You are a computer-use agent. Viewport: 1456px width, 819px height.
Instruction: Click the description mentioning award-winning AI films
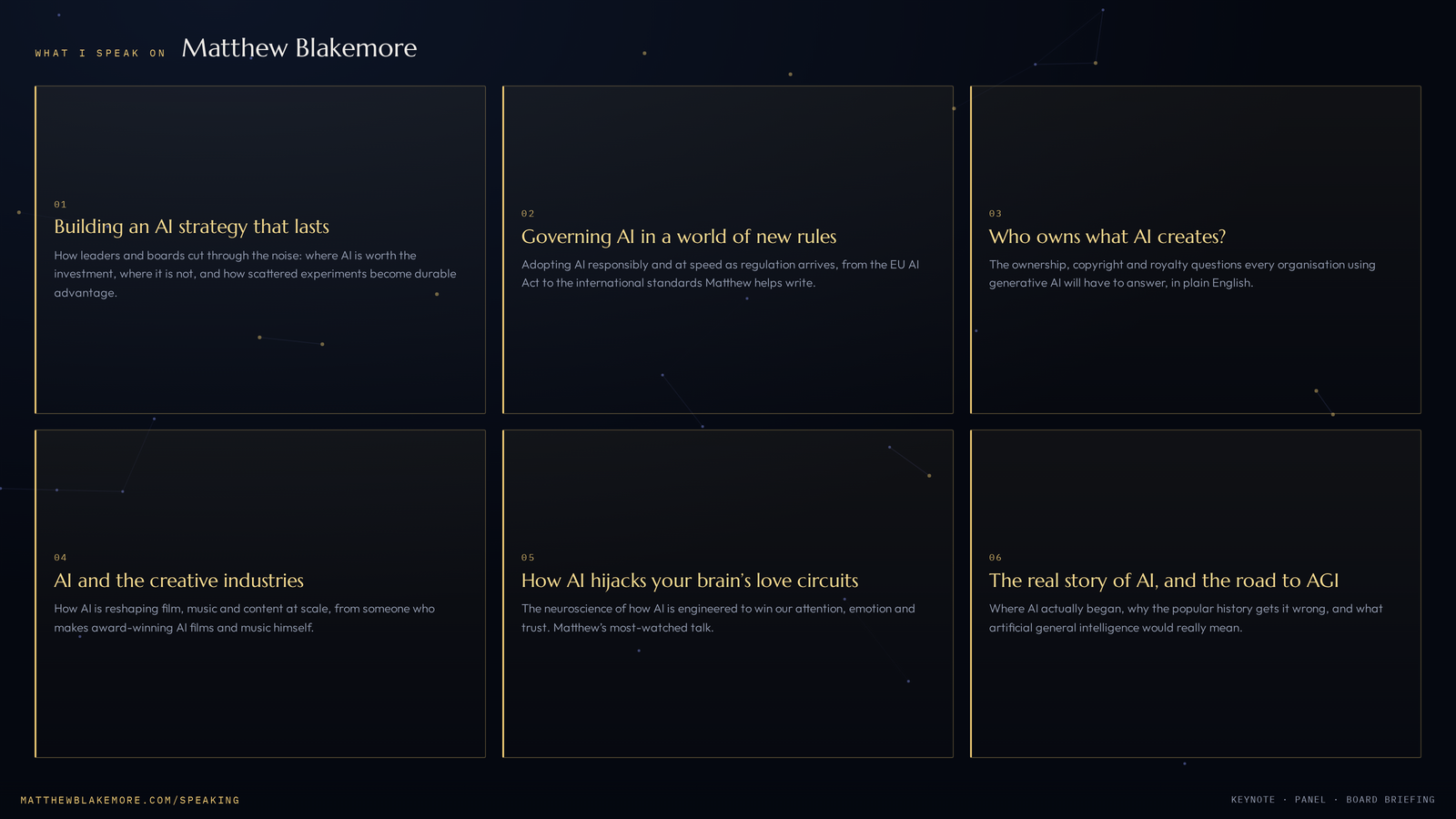pos(245,618)
